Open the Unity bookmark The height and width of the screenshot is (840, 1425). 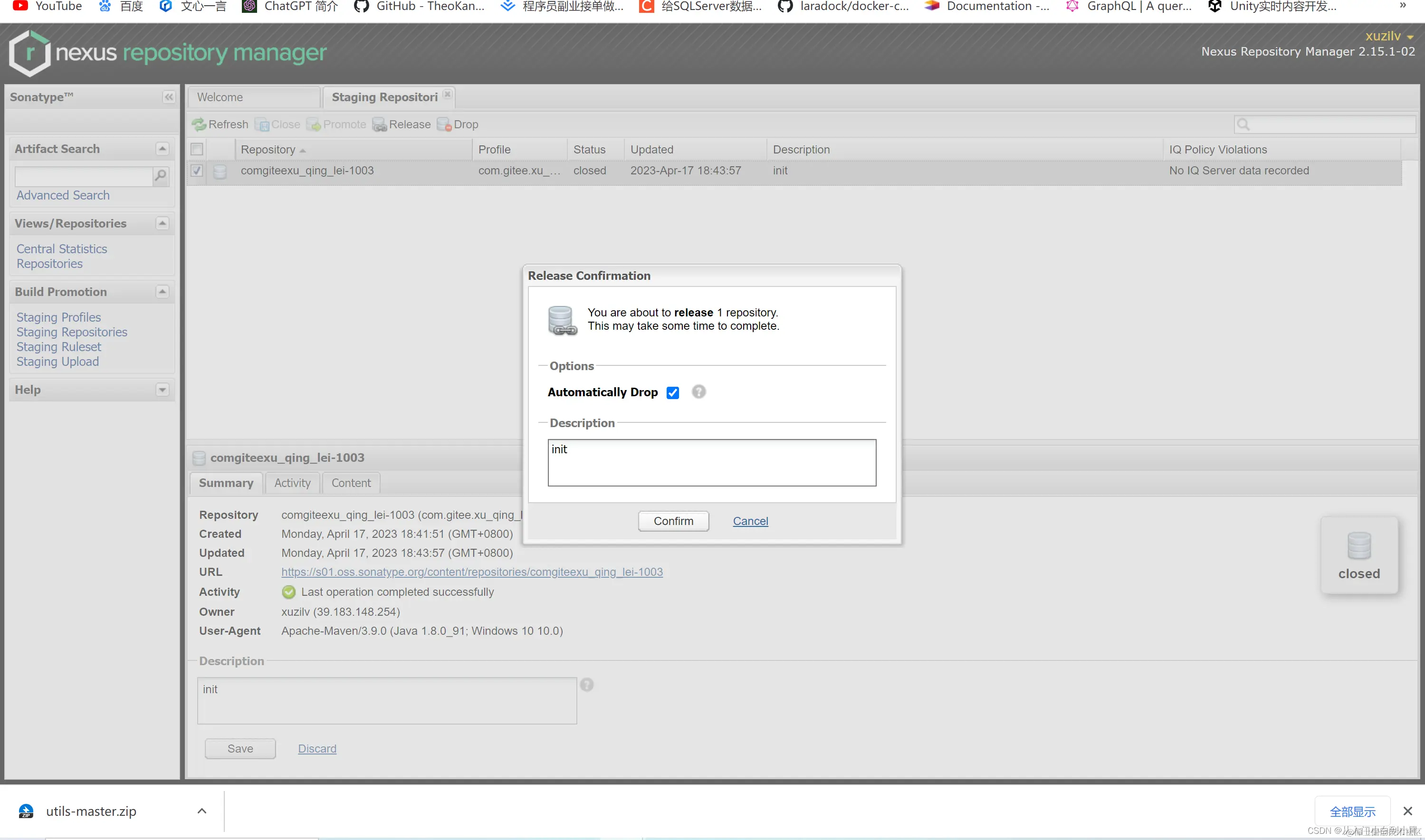[1272, 6]
